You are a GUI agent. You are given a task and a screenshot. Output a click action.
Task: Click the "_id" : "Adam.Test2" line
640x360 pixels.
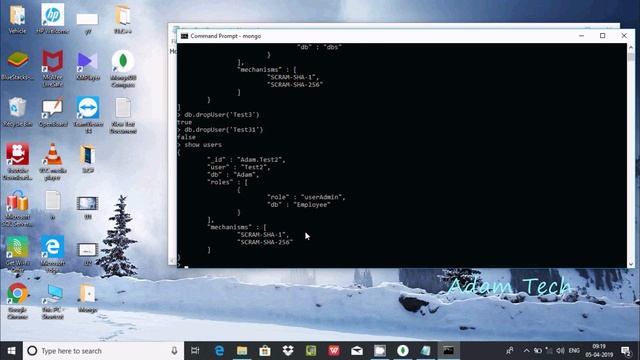(x=247, y=160)
